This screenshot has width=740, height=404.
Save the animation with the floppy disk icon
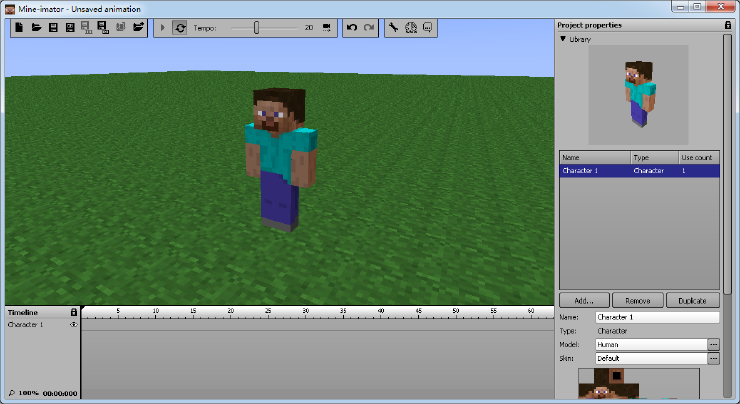point(53,27)
